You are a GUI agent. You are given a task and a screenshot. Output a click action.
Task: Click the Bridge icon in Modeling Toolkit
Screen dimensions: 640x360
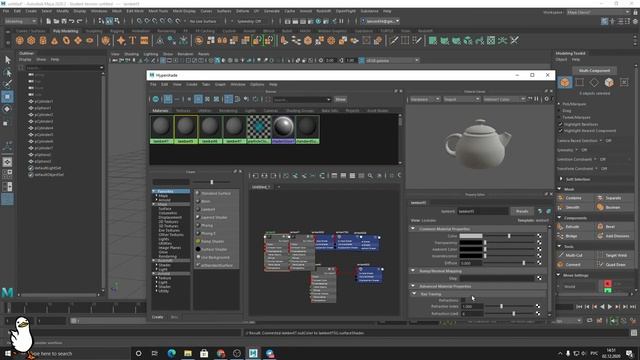coord(560,236)
